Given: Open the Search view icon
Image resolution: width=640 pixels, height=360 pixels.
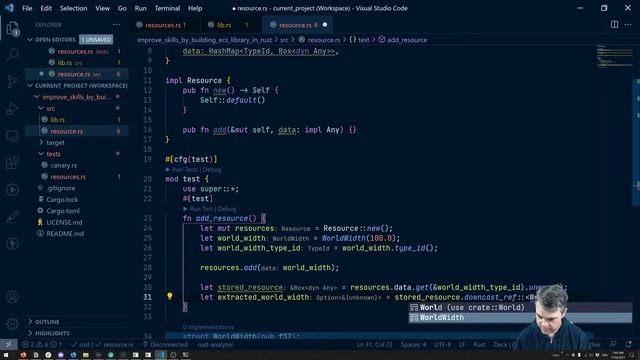Looking at the screenshot, I should pos(13,54).
